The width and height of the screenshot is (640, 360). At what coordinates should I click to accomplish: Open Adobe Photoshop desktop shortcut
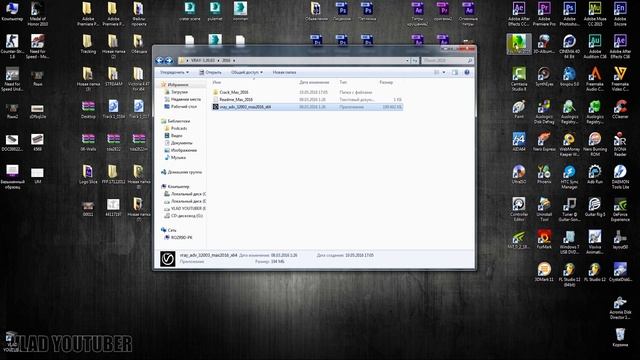569,13
